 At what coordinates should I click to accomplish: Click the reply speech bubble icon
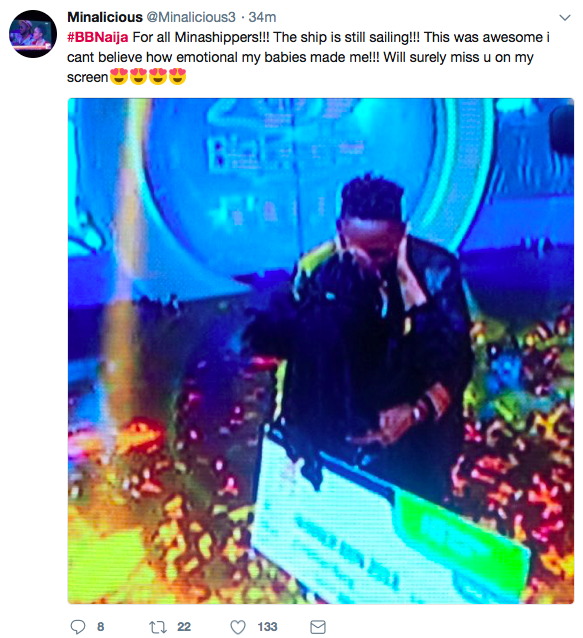coord(78,627)
